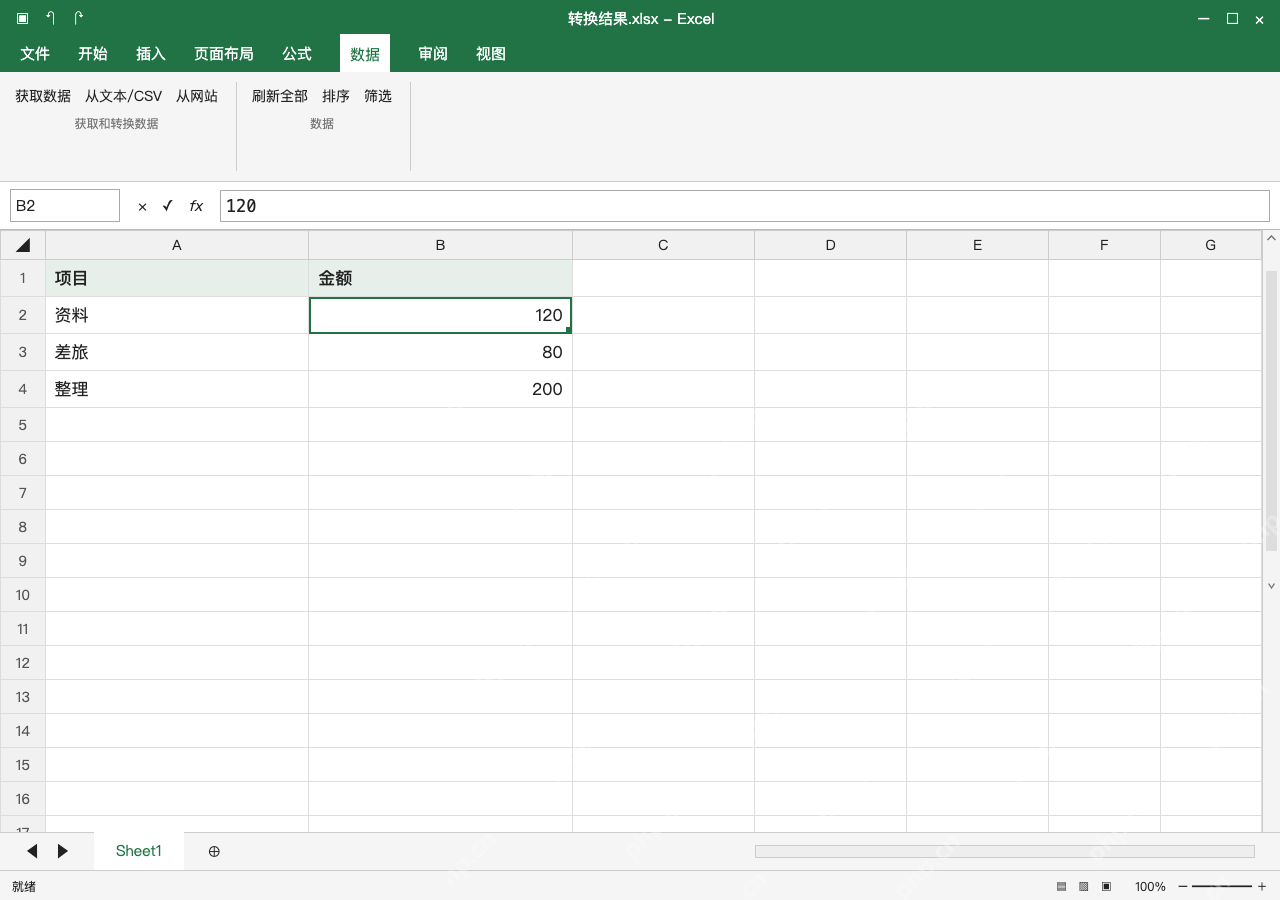The image size is (1280, 900).
Task: Open the 文件 menu tab
Action: tap(35, 54)
